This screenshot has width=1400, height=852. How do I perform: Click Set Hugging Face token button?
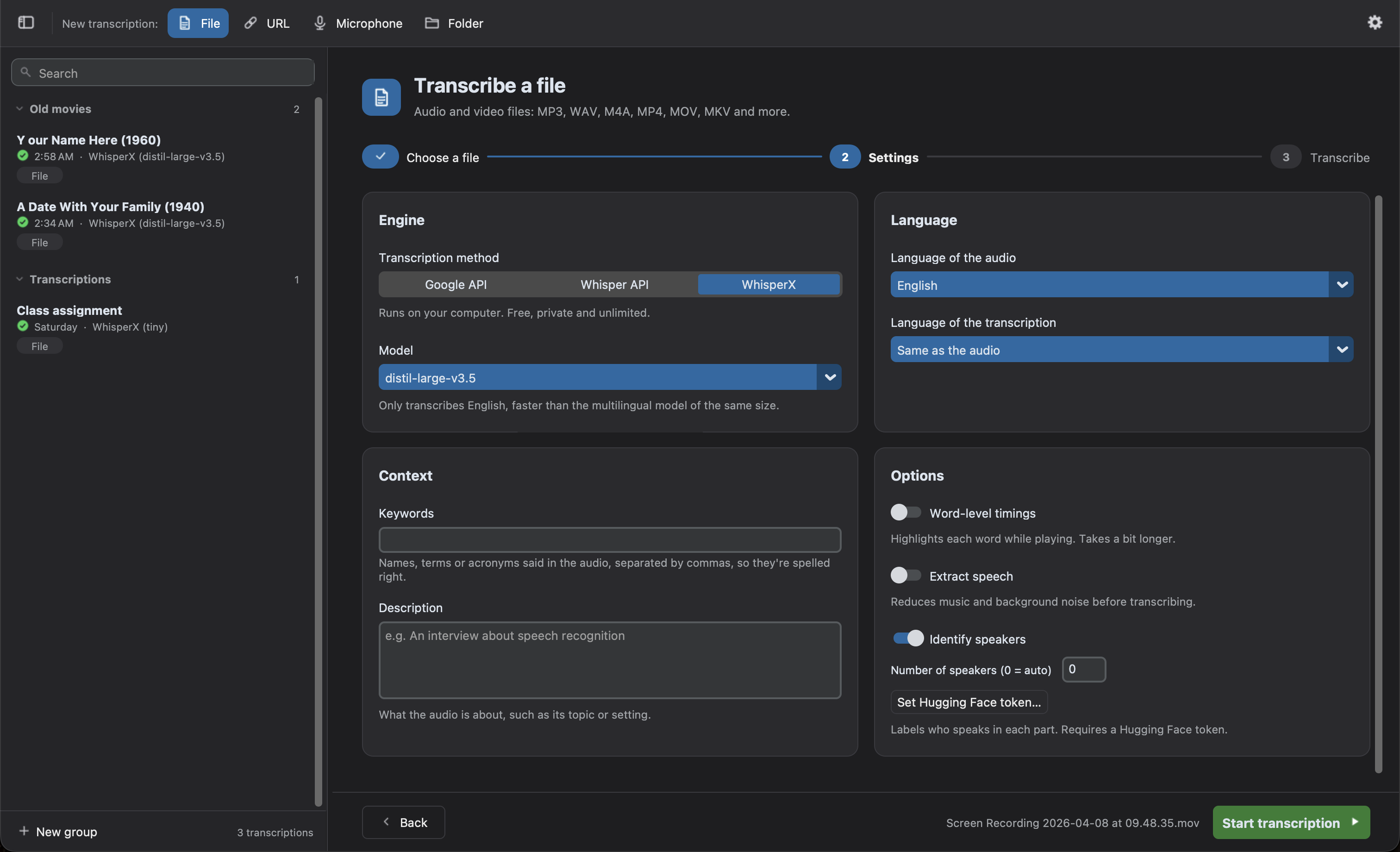click(969, 702)
